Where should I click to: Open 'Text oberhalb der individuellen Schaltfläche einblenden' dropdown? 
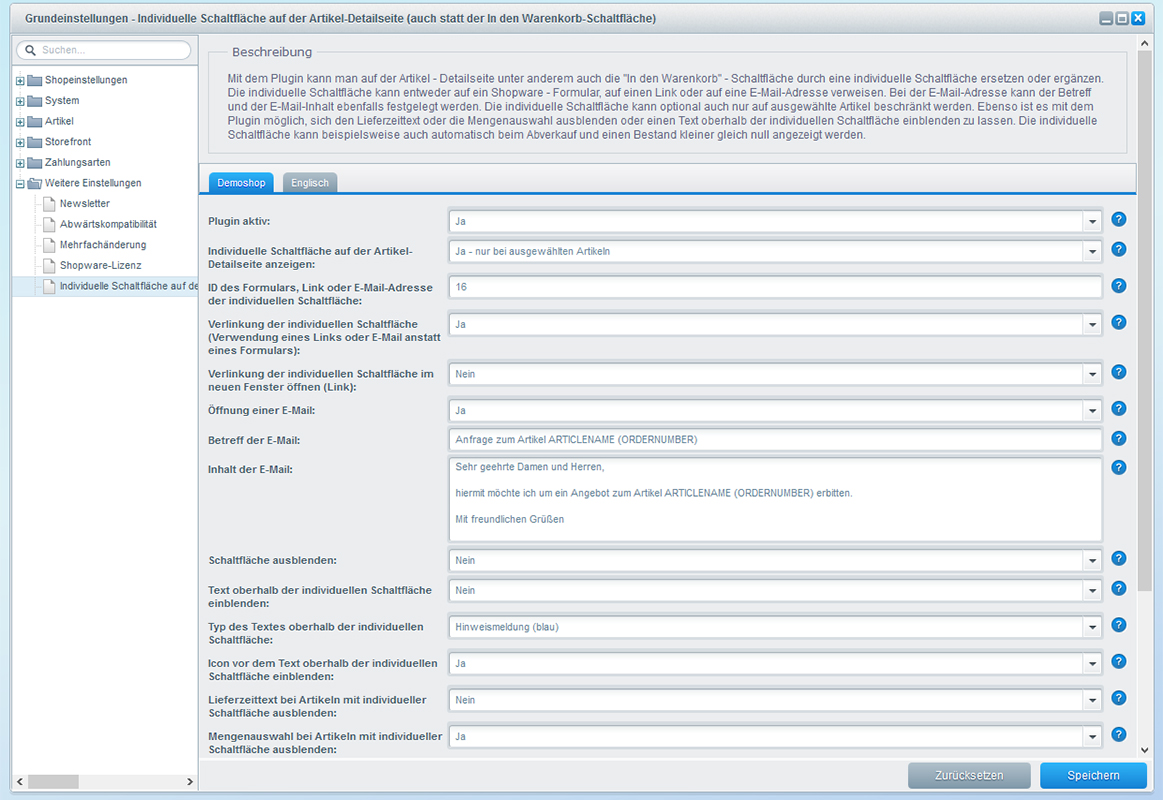point(1092,591)
